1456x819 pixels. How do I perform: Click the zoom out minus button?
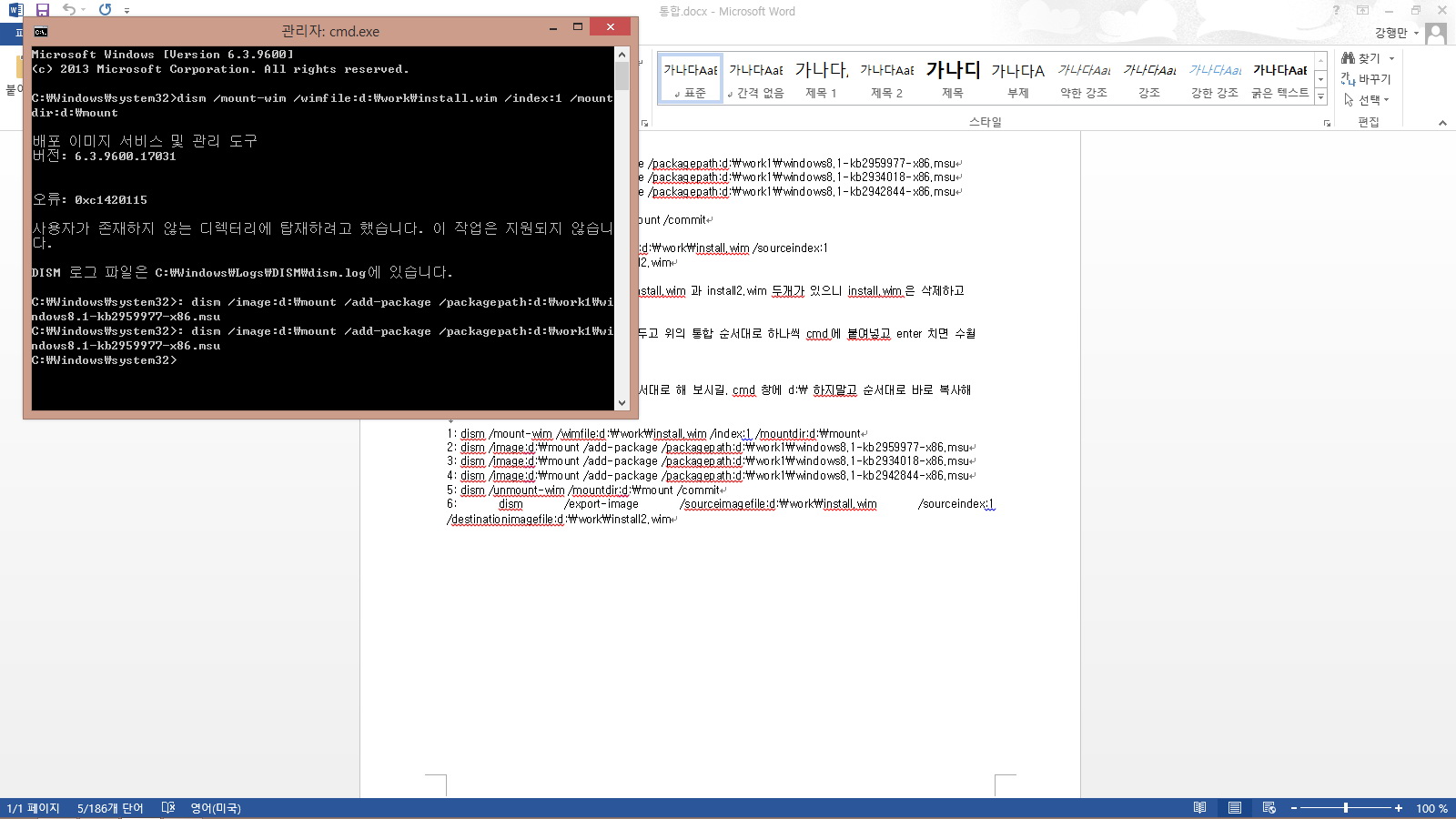tap(1293, 808)
